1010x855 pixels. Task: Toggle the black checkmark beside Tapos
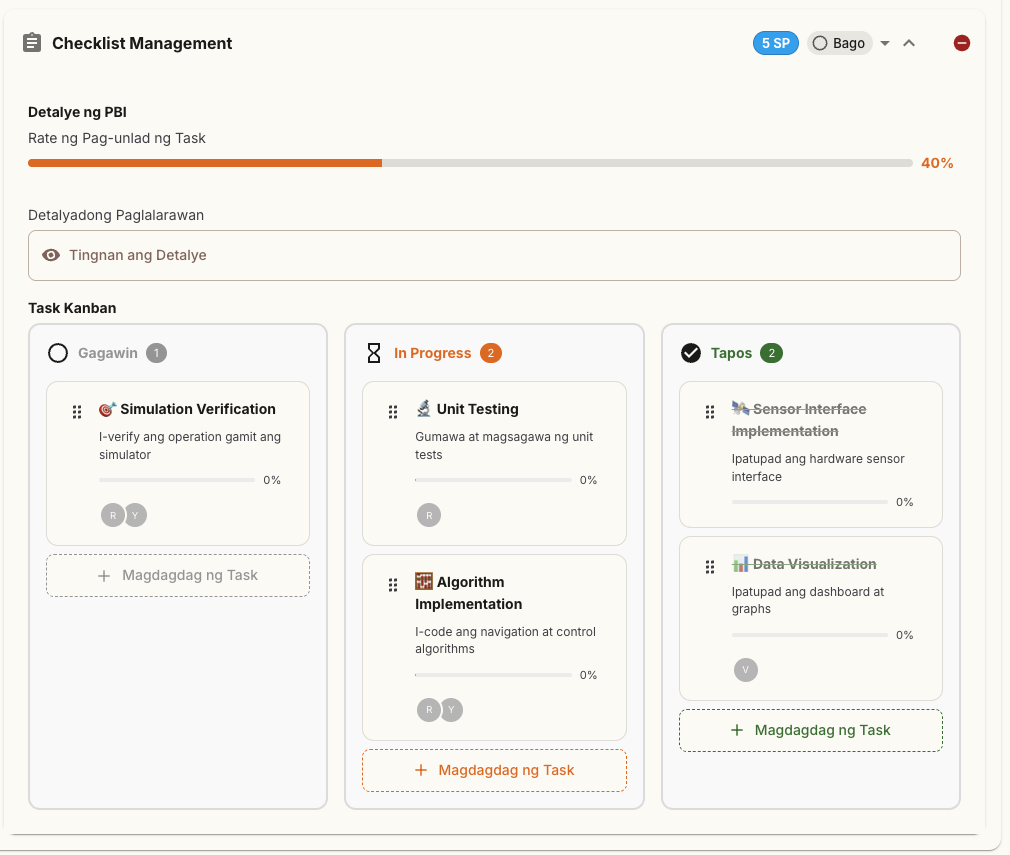pos(690,352)
